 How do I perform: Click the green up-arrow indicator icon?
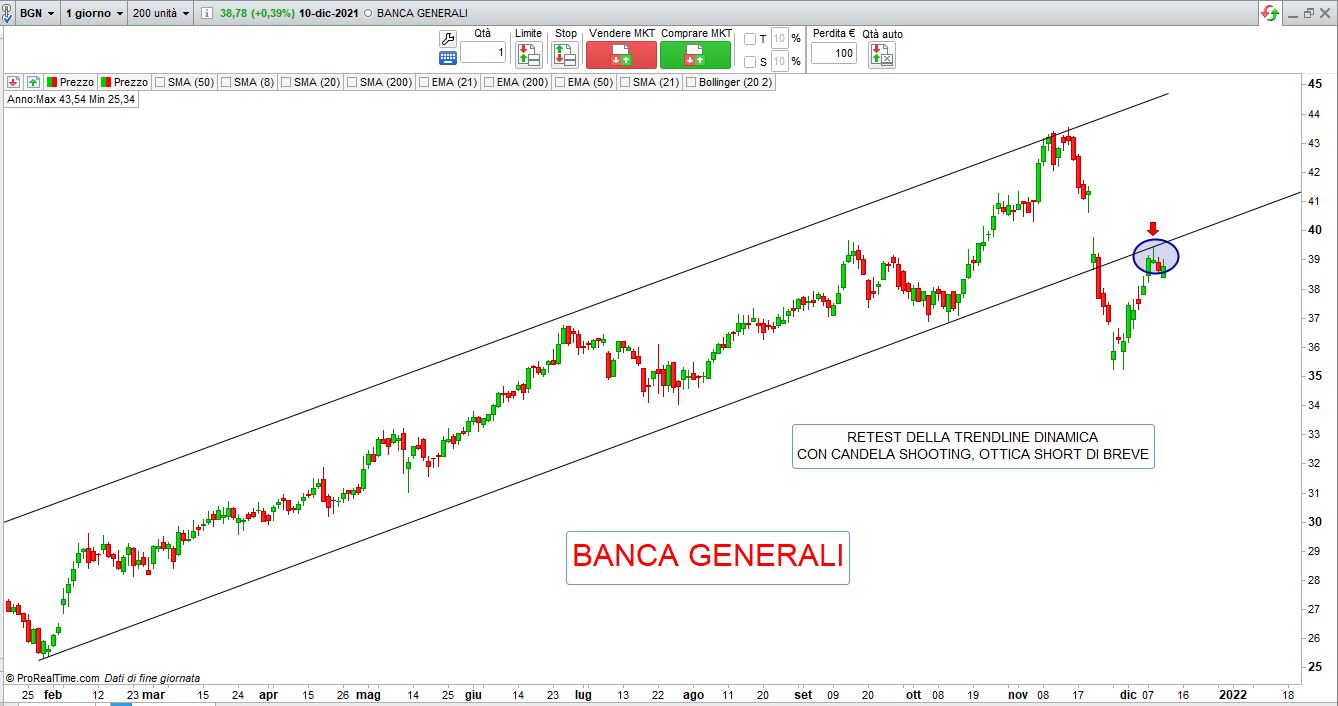coord(33,82)
